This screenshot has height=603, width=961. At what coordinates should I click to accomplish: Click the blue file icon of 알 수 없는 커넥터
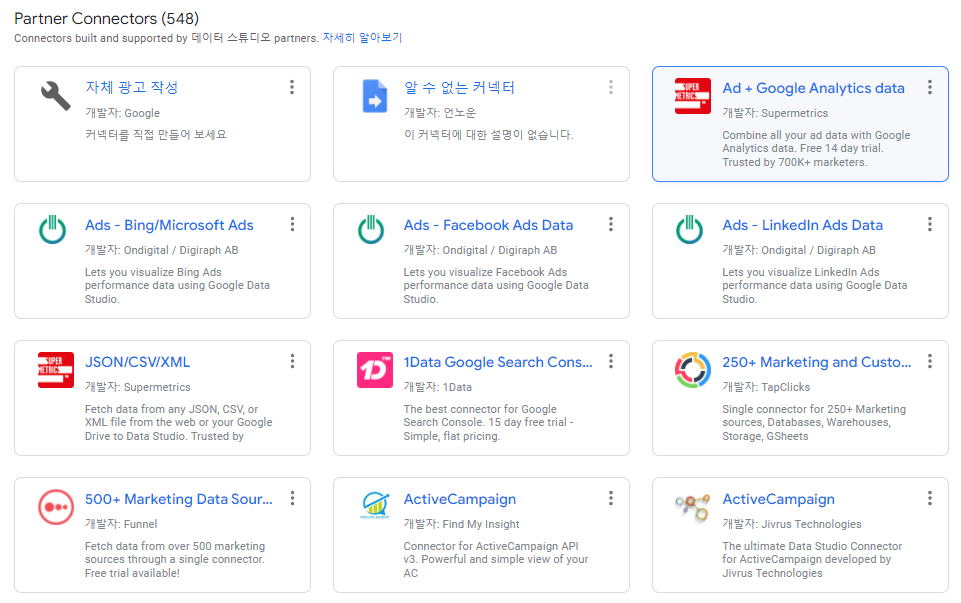point(374,96)
